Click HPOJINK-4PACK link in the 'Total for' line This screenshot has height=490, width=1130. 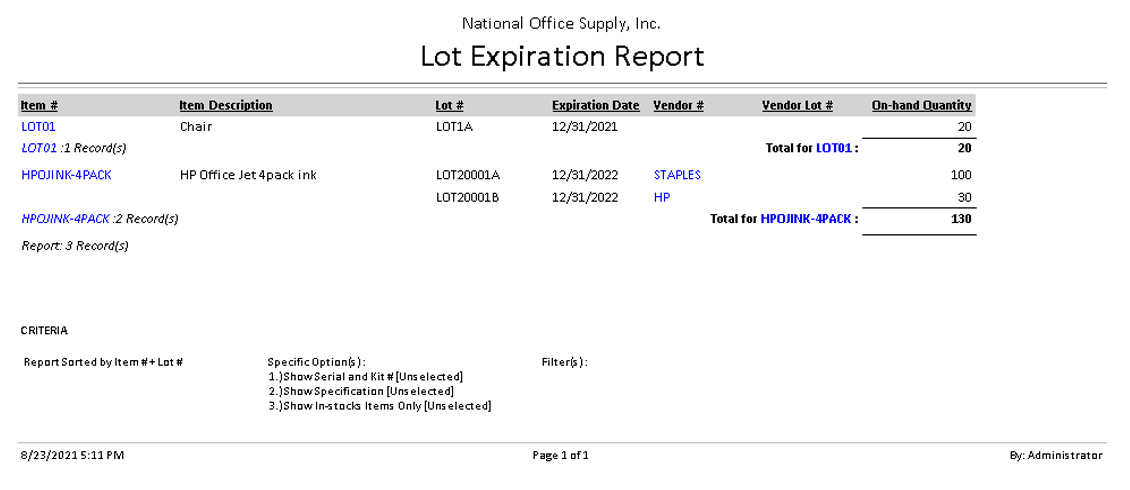point(807,219)
